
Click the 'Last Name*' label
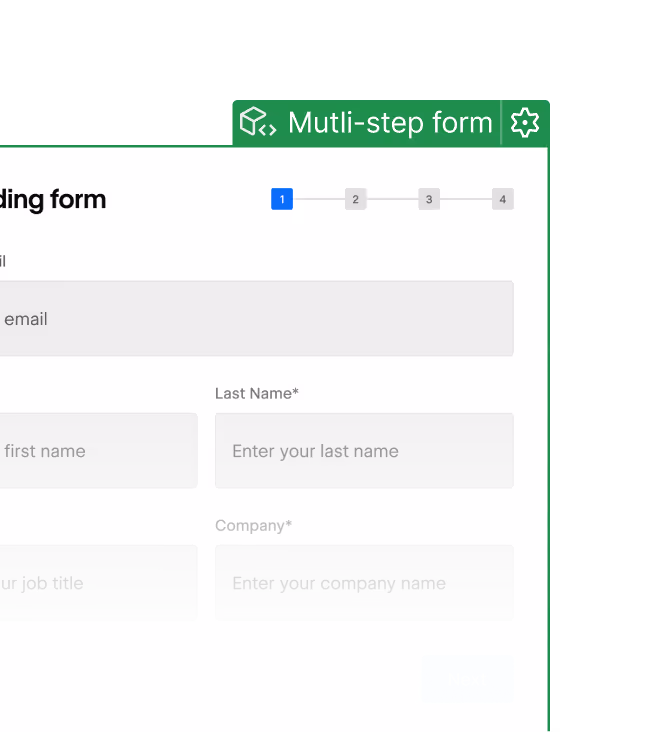pyautogui.click(x=257, y=393)
